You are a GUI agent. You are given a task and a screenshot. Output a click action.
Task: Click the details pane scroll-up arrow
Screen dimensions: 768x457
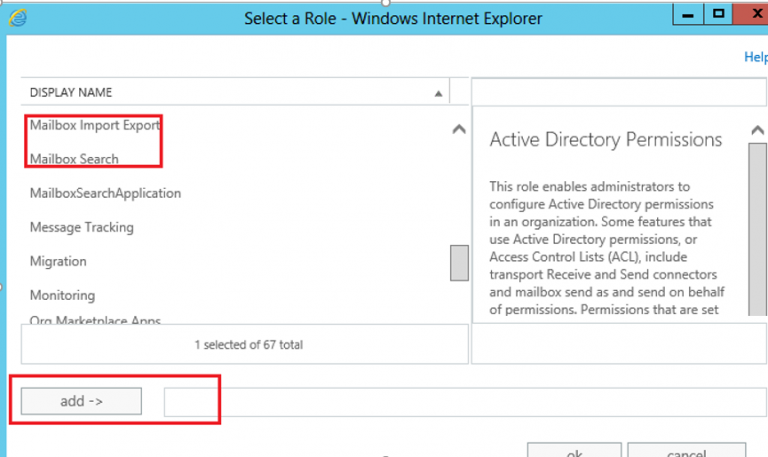click(x=757, y=130)
